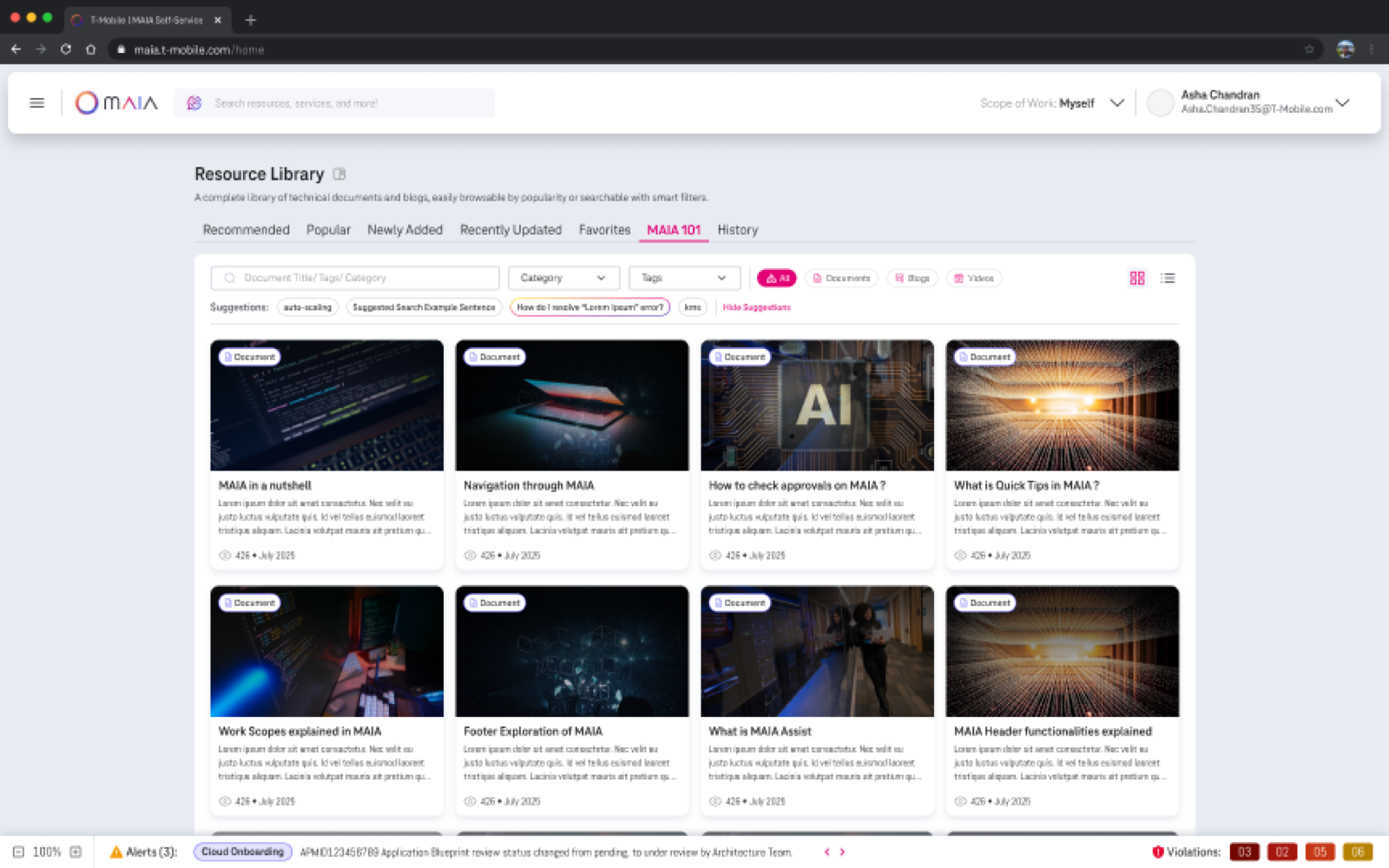
Task: Filter resources by All types
Action: 777,278
